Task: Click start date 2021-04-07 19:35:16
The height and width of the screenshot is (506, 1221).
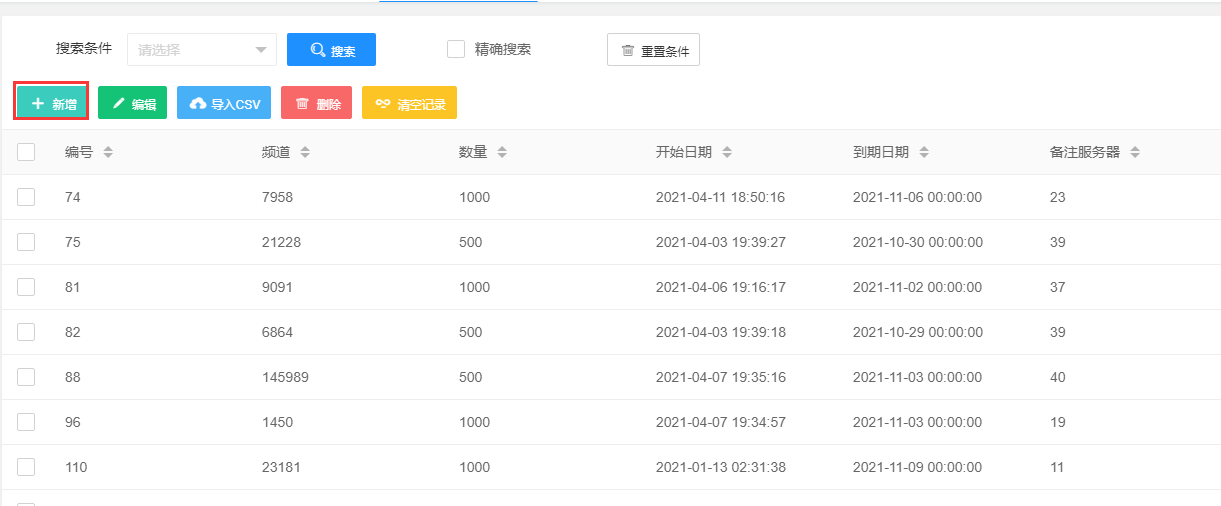Action: click(721, 377)
